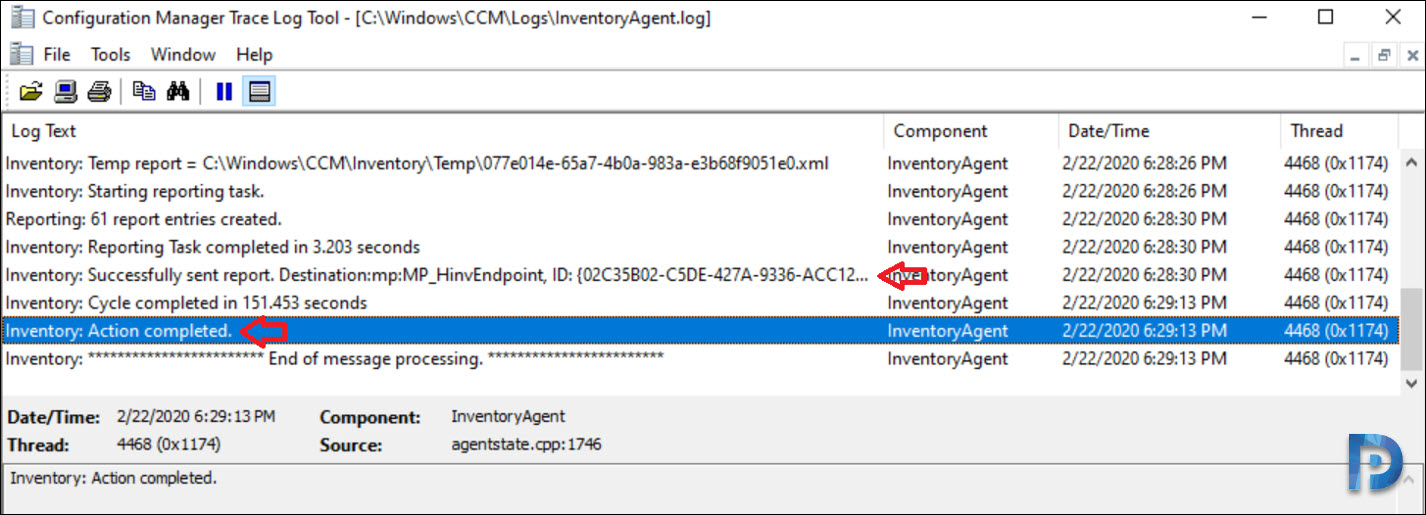The image size is (1426, 515).
Task: Click the scrollbar up arrow in log list
Action: point(1412,161)
